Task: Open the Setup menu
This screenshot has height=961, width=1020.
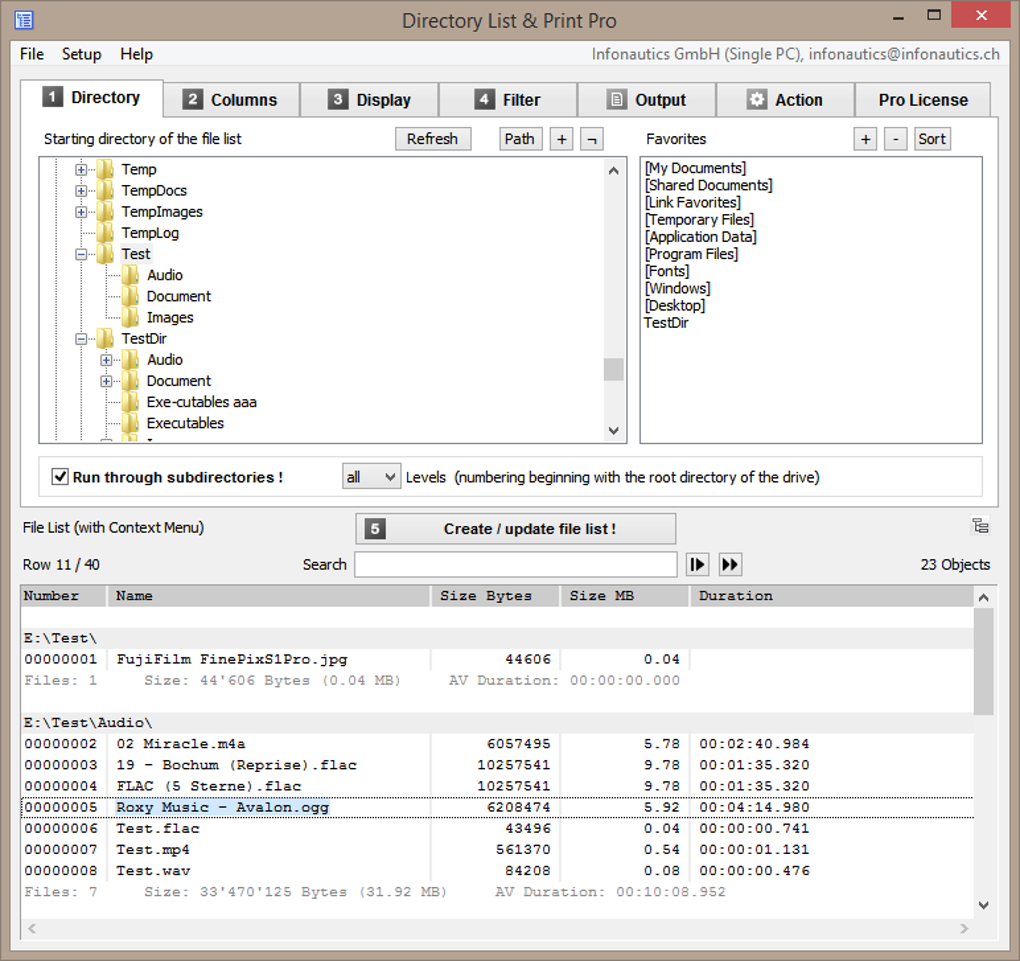Action: pyautogui.click(x=82, y=54)
